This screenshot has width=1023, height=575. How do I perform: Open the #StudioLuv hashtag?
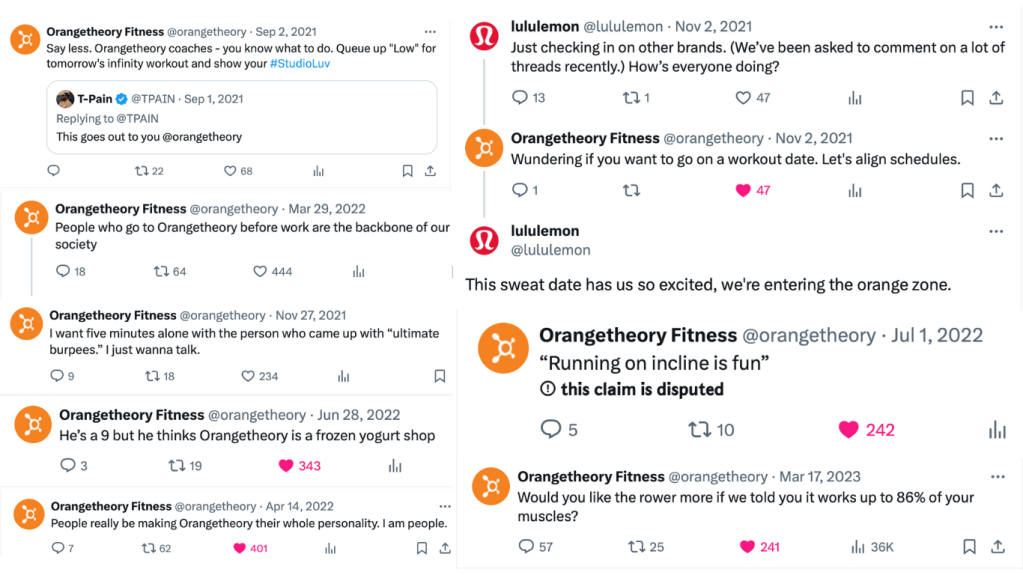pos(299,63)
